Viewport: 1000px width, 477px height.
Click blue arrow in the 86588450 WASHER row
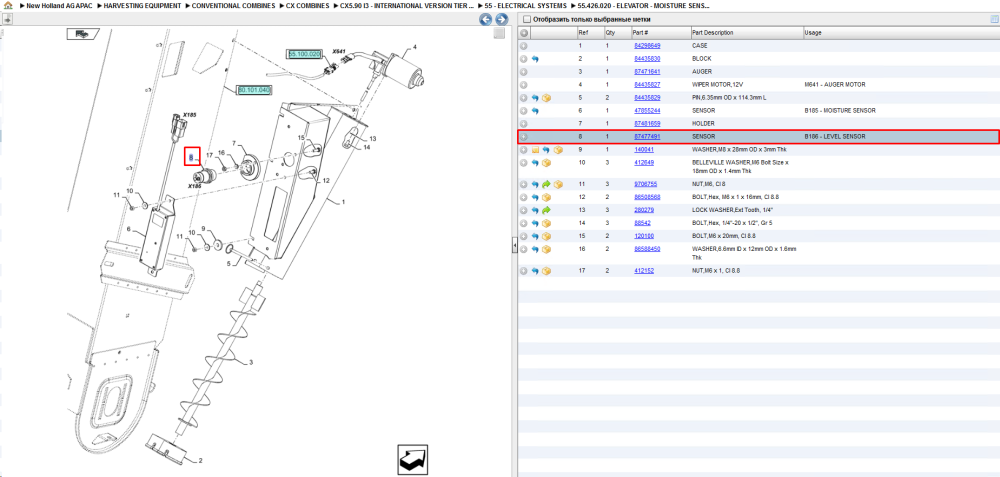pos(535,249)
